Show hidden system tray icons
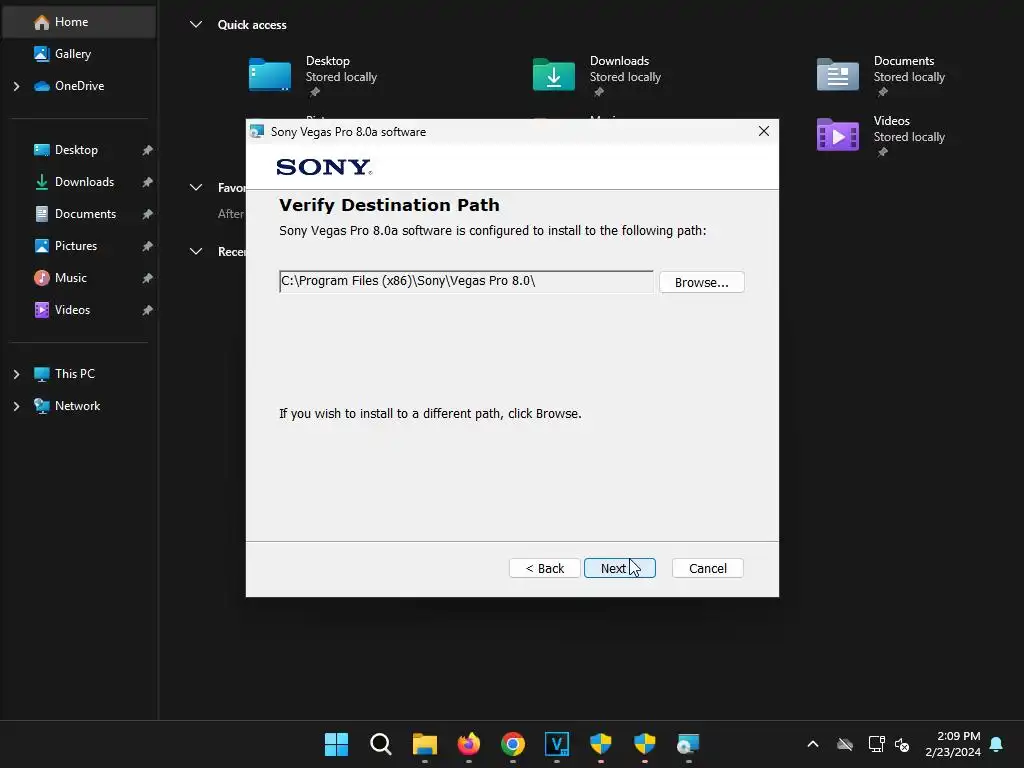The image size is (1024, 768). pyautogui.click(x=812, y=744)
